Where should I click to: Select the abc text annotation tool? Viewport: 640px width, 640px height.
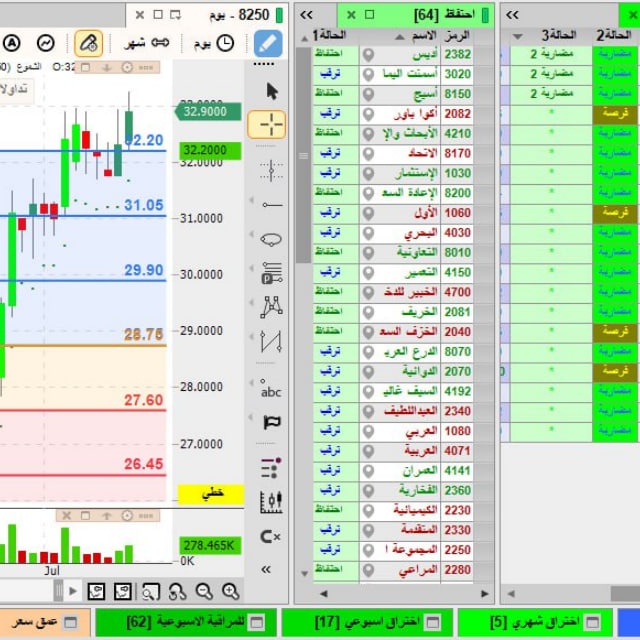(271, 389)
